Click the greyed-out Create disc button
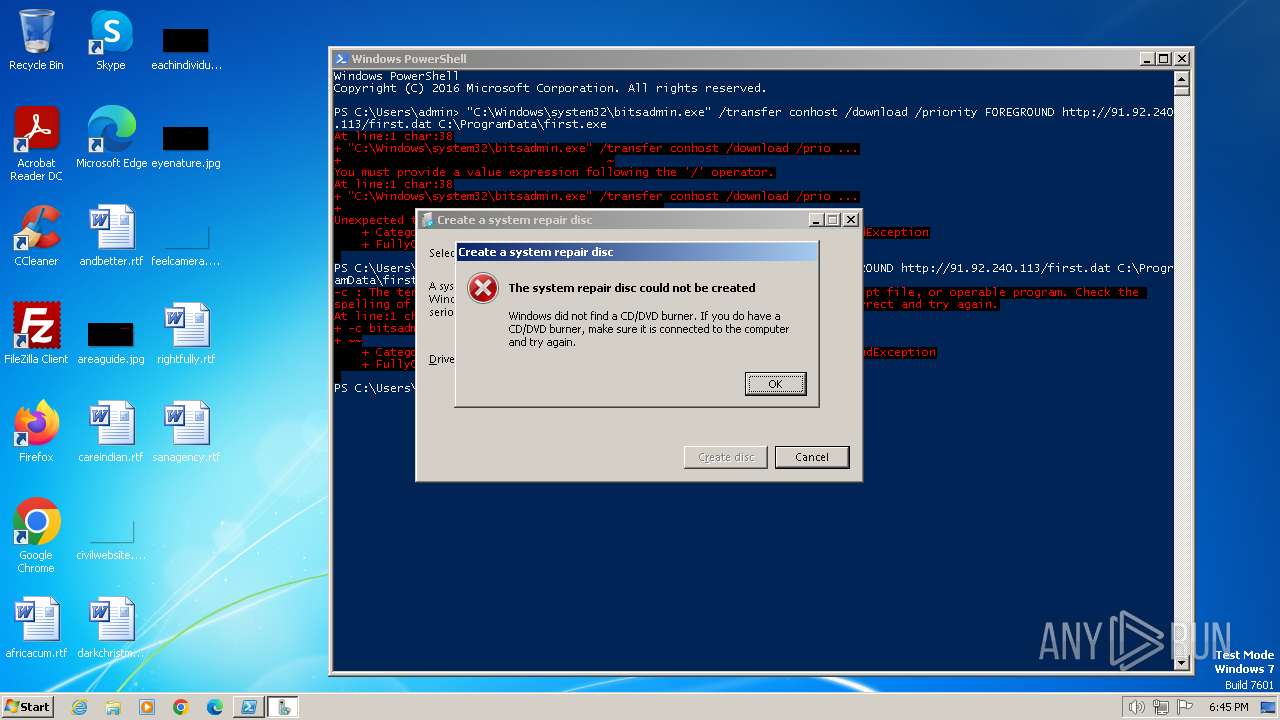This screenshot has width=1280, height=720. click(x=726, y=457)
